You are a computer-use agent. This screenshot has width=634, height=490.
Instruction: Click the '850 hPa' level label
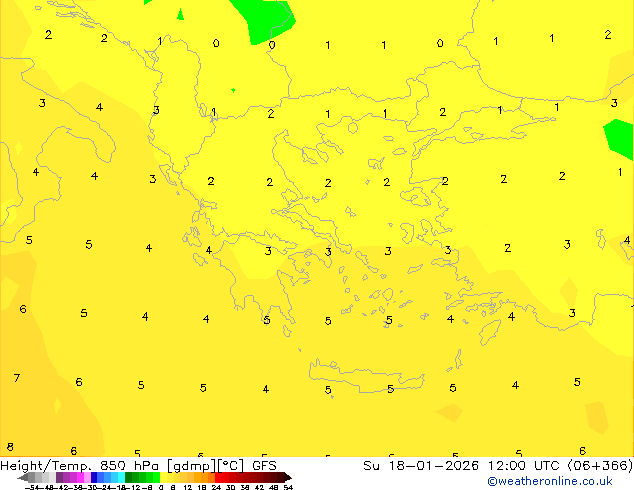[x=129, y=466]
